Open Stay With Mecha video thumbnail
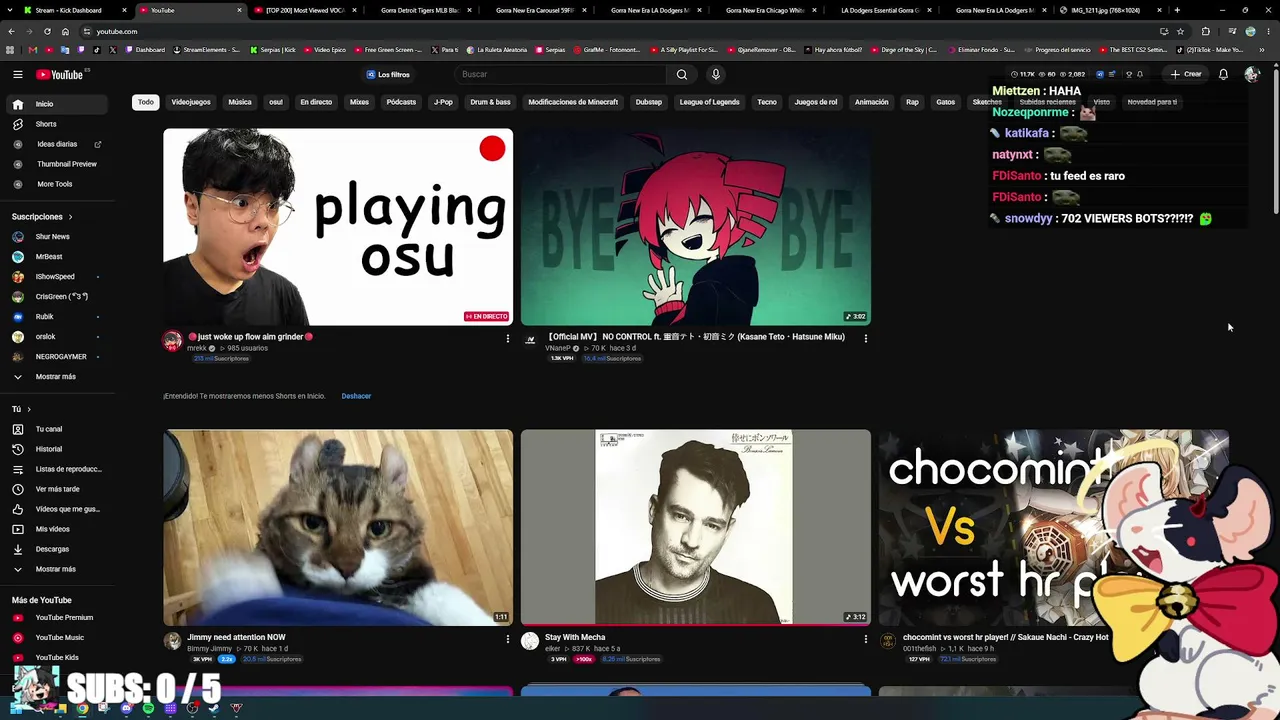The image size is (1280, 720). point(696,528)
